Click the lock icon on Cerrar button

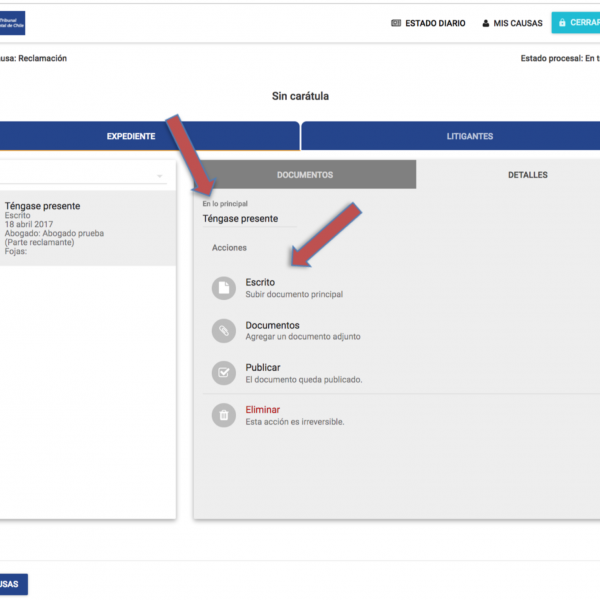(562, 23)
